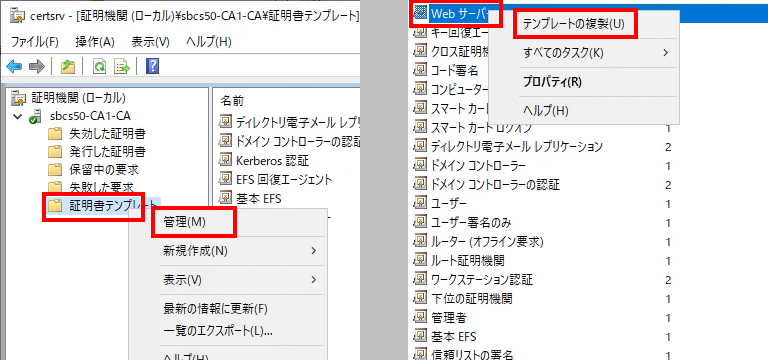This screenshot has height=360, width=768.
Task: Select sbcs50-CA1-CA tree item
Action: tap(91, 117)
